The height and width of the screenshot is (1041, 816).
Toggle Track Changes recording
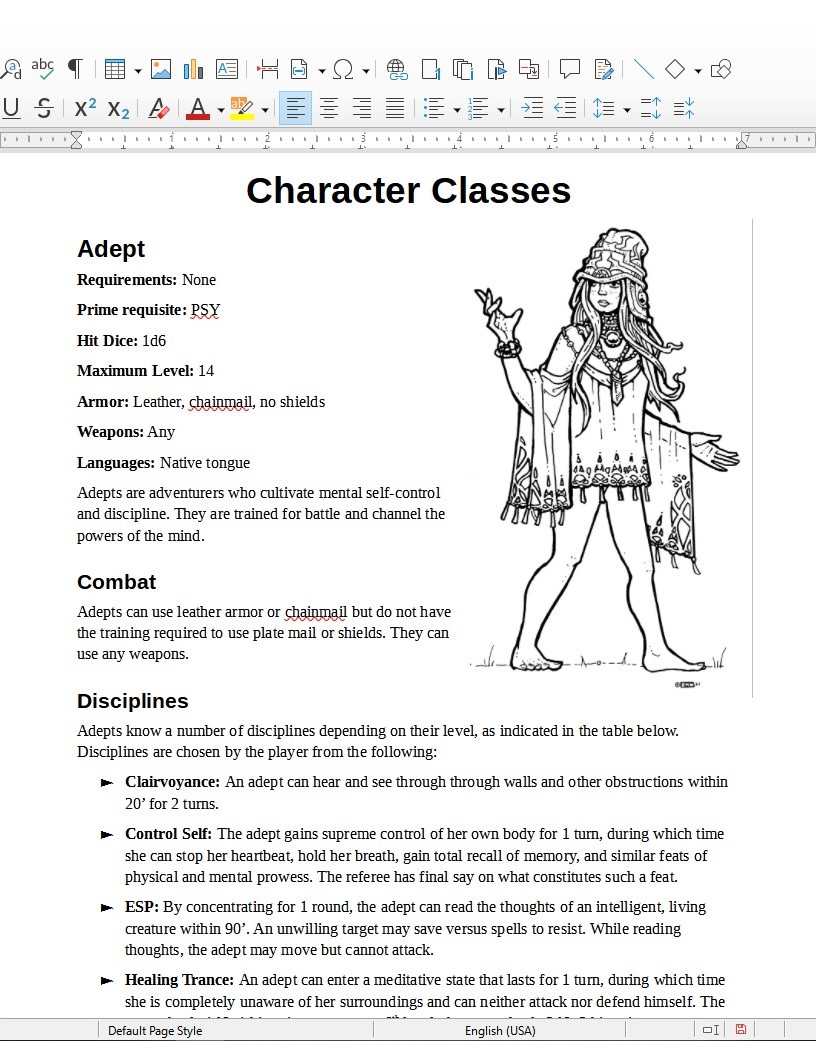point(604,69)
